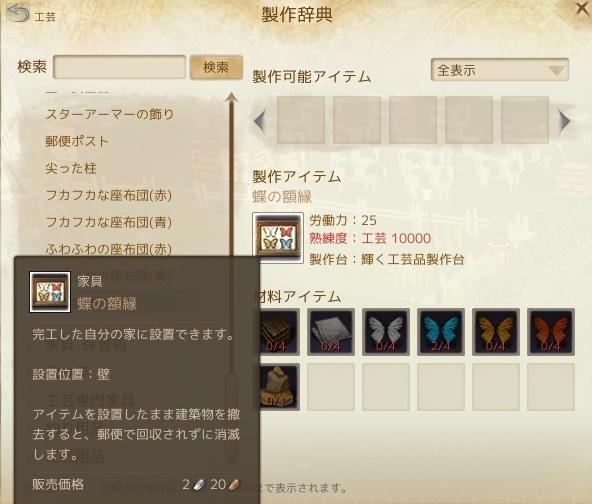
Task: Select 郵便ポスト recipe entry
Action: [x=77, y=141]
